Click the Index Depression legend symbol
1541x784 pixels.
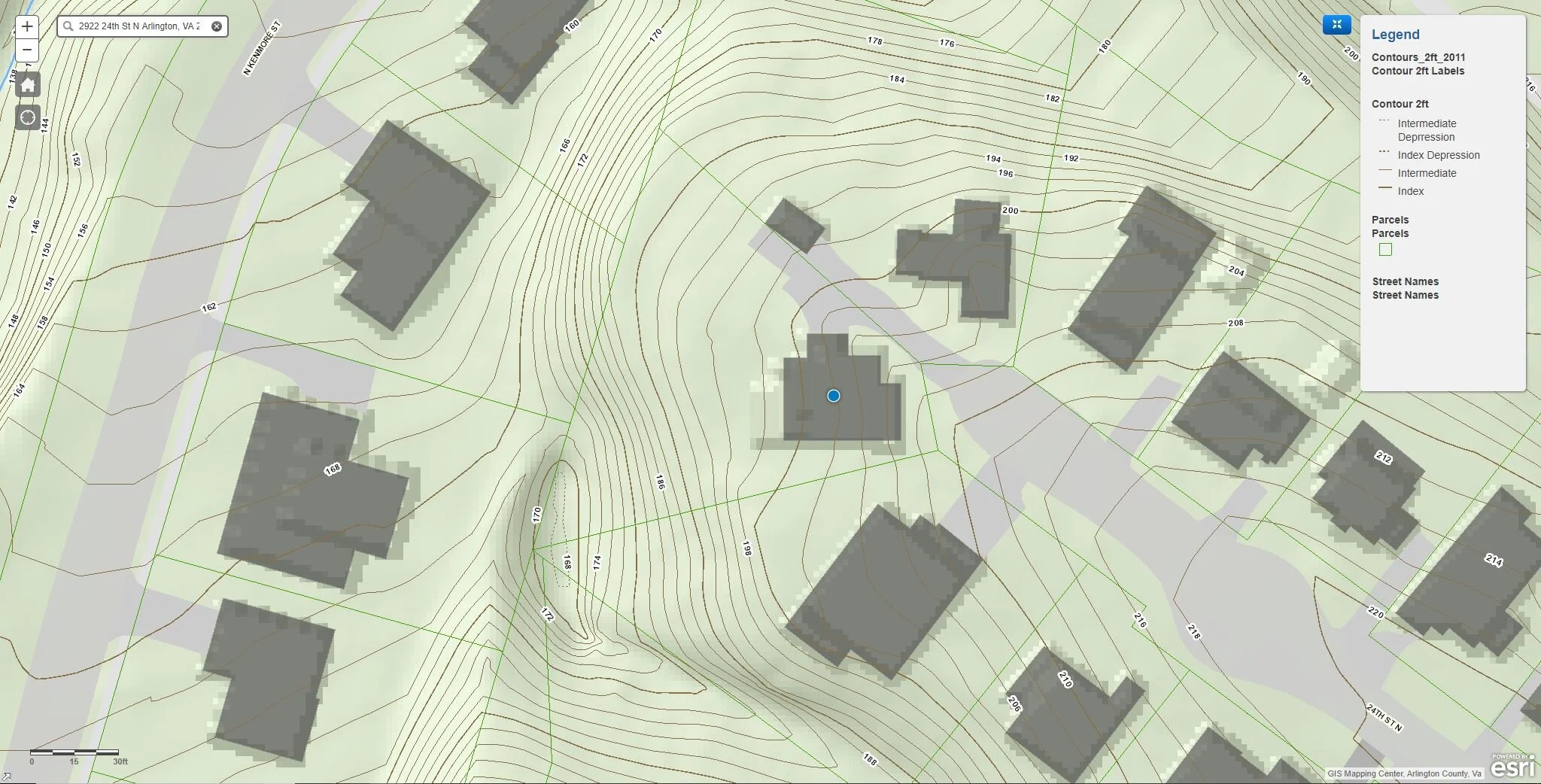tap(1383, 154)
